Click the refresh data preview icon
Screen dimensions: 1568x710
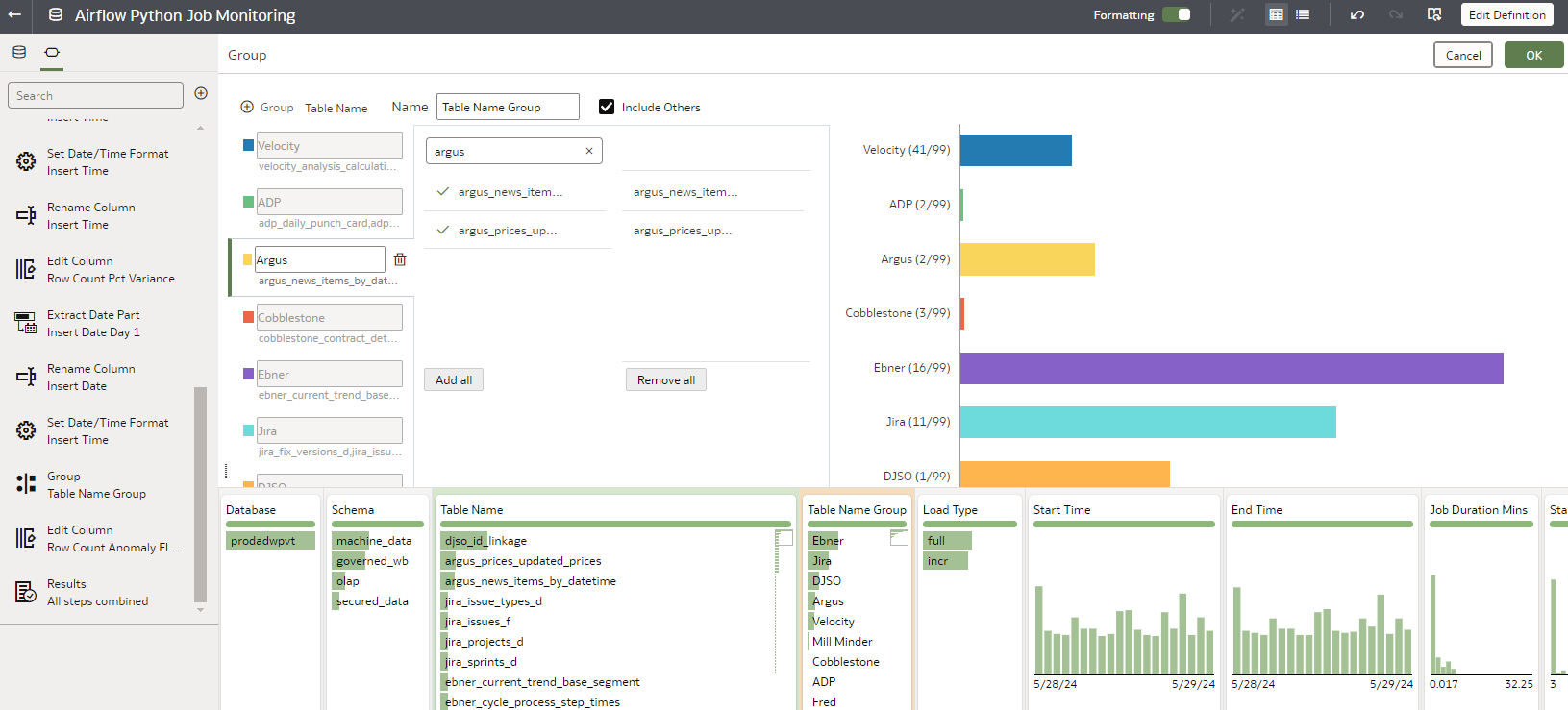click(x=1434, y=14)
